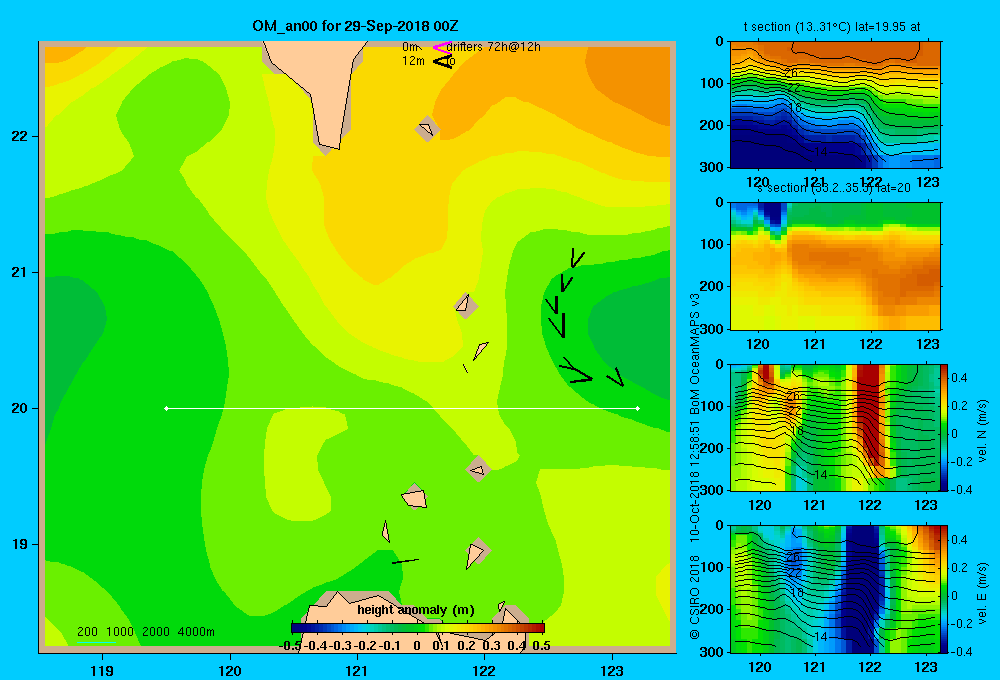Click the northernmost black current arrow near 21N
Screen dimensions: 1000x680
click(x=577, y=258)
